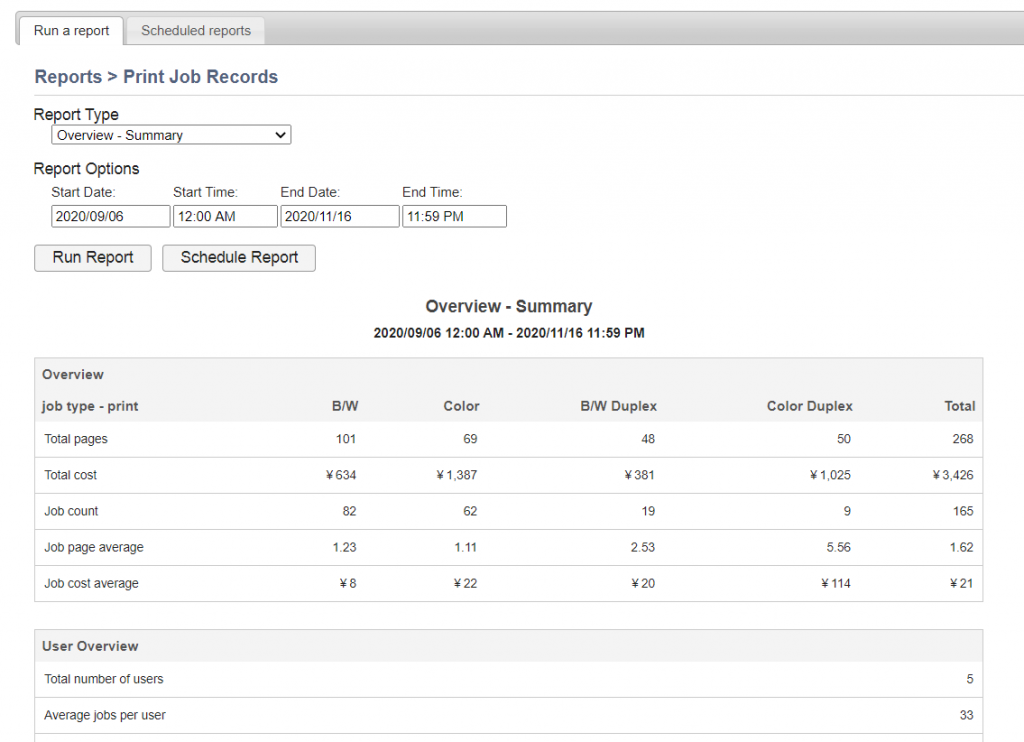Click the B/W column header
This screenshot has height=742, width=1024.
click(x=344, y=406)
